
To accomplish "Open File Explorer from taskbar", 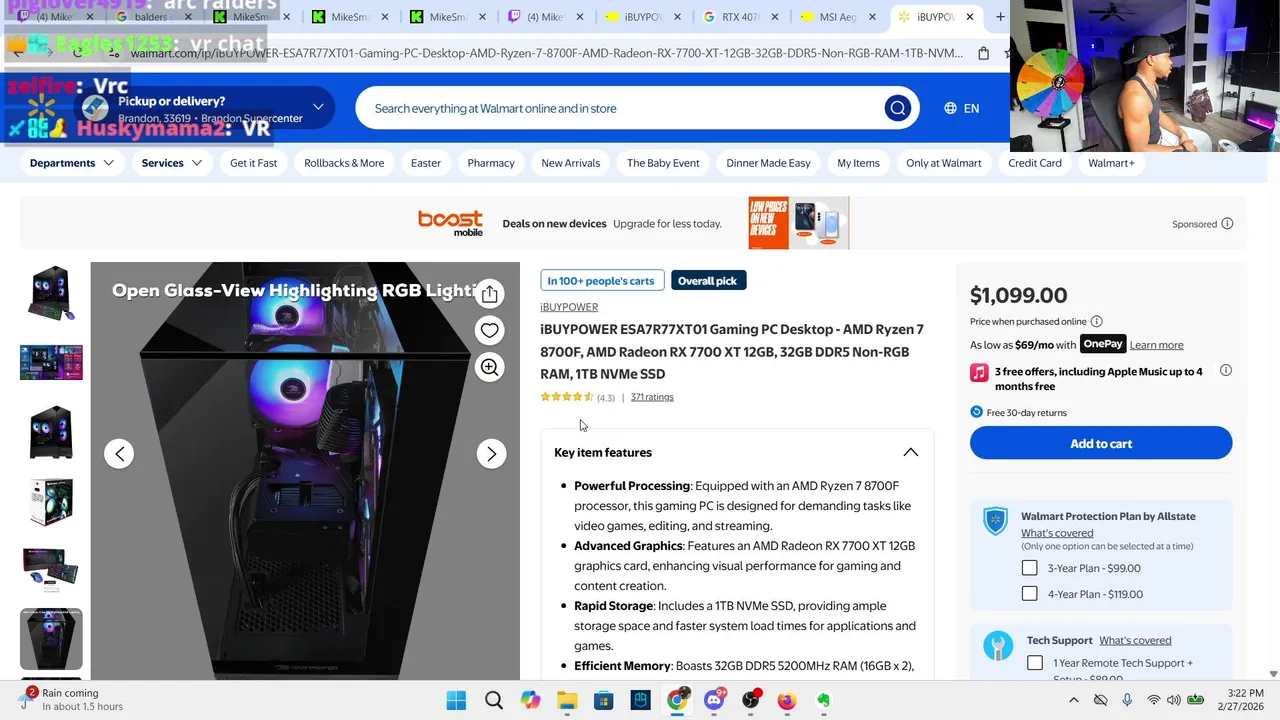I will 567,700.
